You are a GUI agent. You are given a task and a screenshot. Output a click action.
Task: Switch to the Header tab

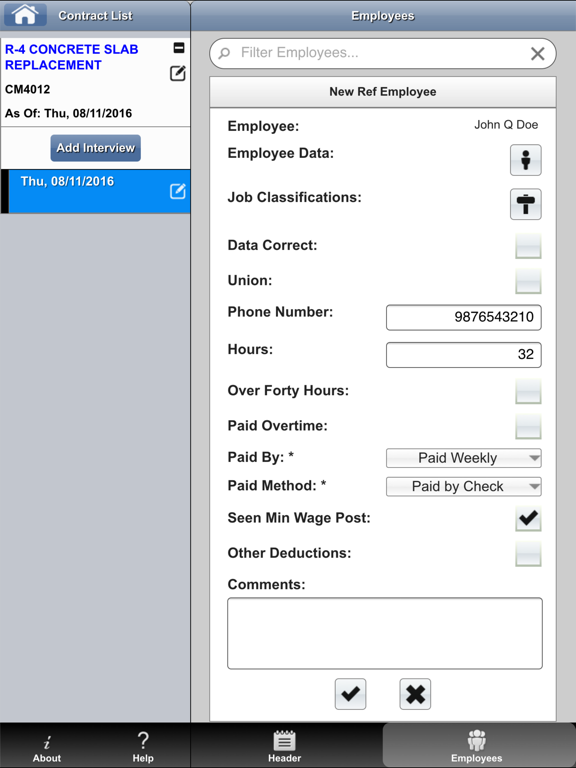(285, 746)
